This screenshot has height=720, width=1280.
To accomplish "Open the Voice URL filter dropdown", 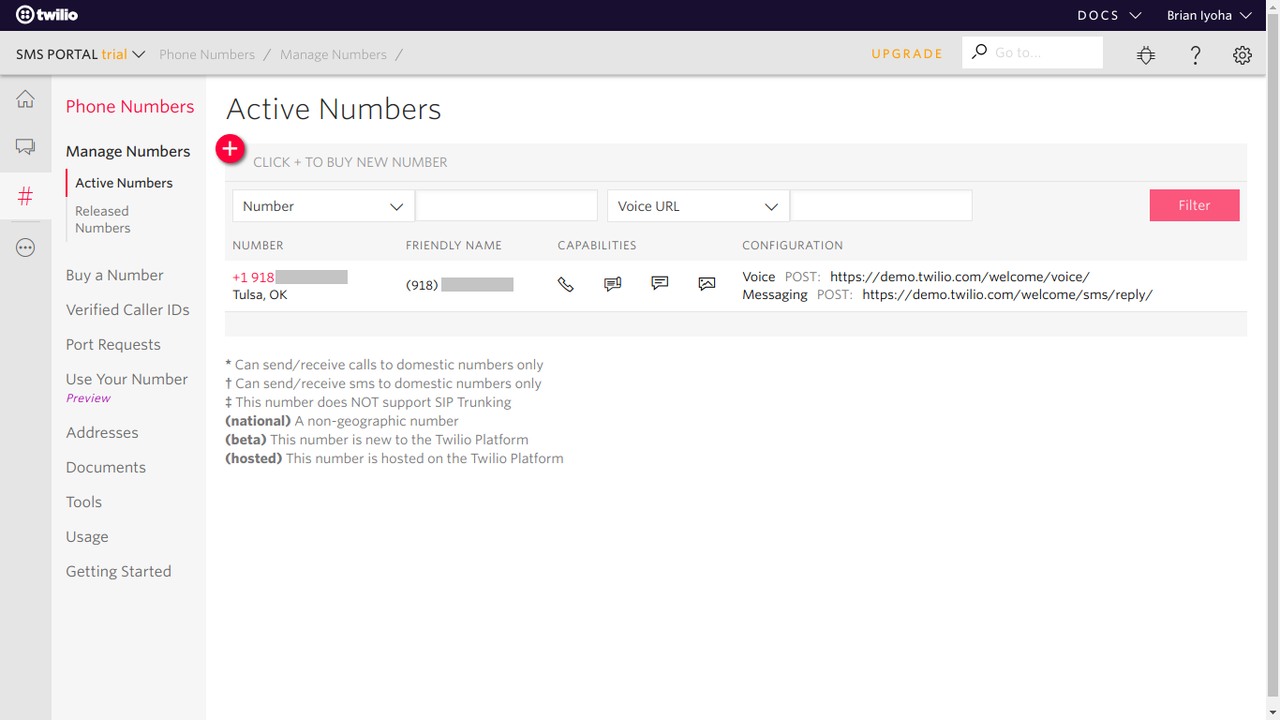I will (x=698, y=206).
